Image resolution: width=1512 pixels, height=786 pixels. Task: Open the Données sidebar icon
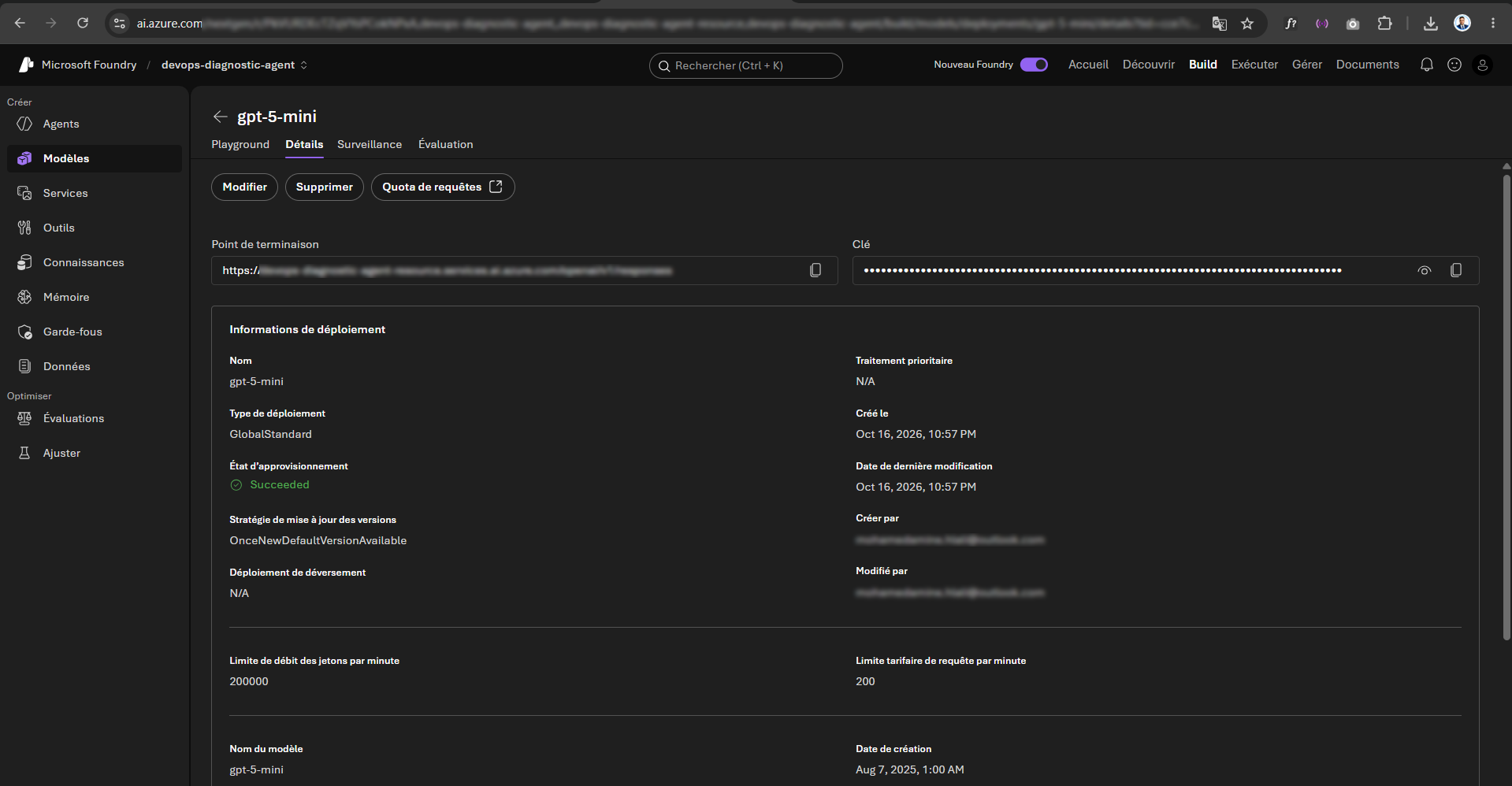(24, 366)
